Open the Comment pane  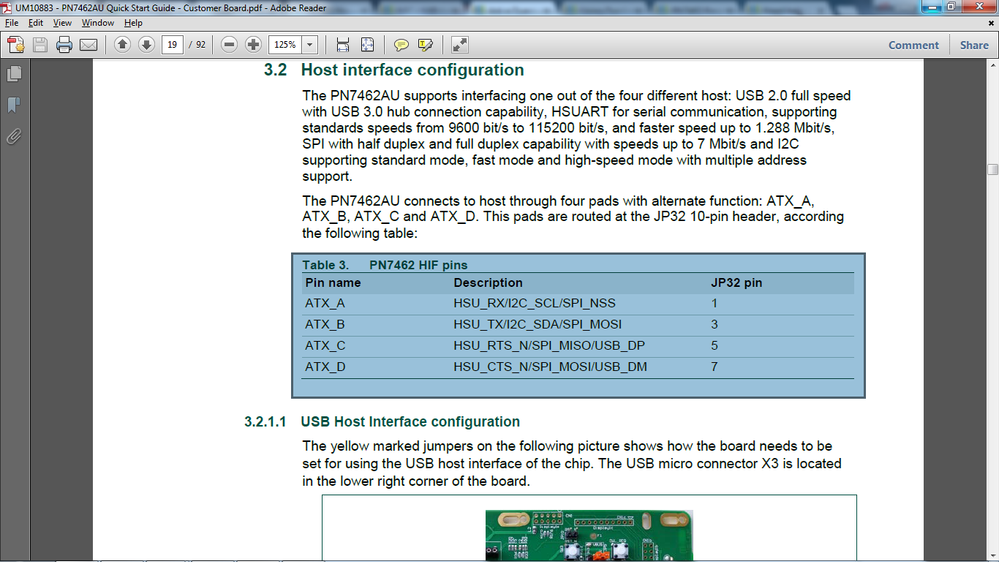click(913, 45)
